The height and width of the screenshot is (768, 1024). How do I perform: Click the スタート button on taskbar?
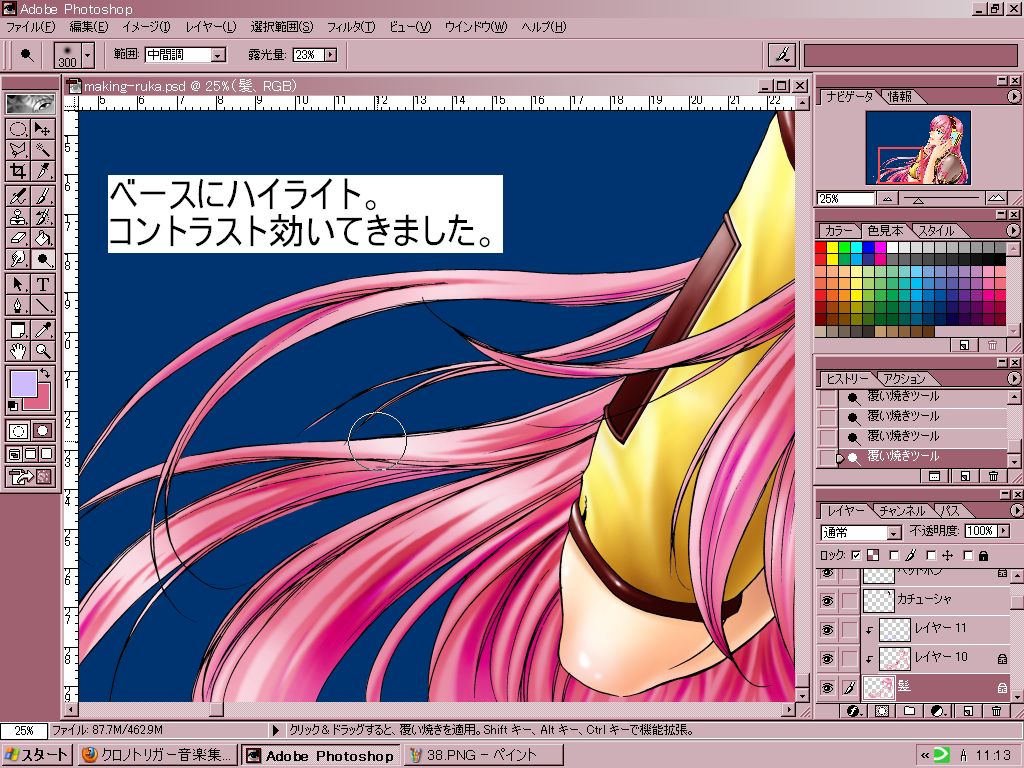pos(37,755)
